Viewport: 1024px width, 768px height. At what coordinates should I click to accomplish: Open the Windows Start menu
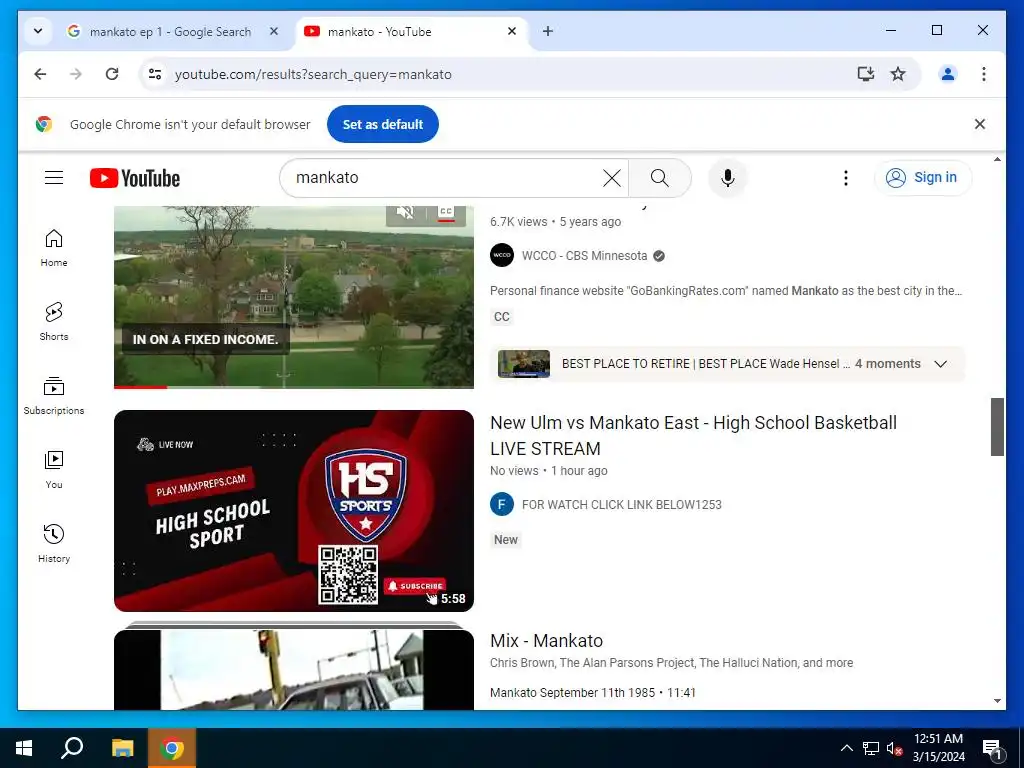24,748
